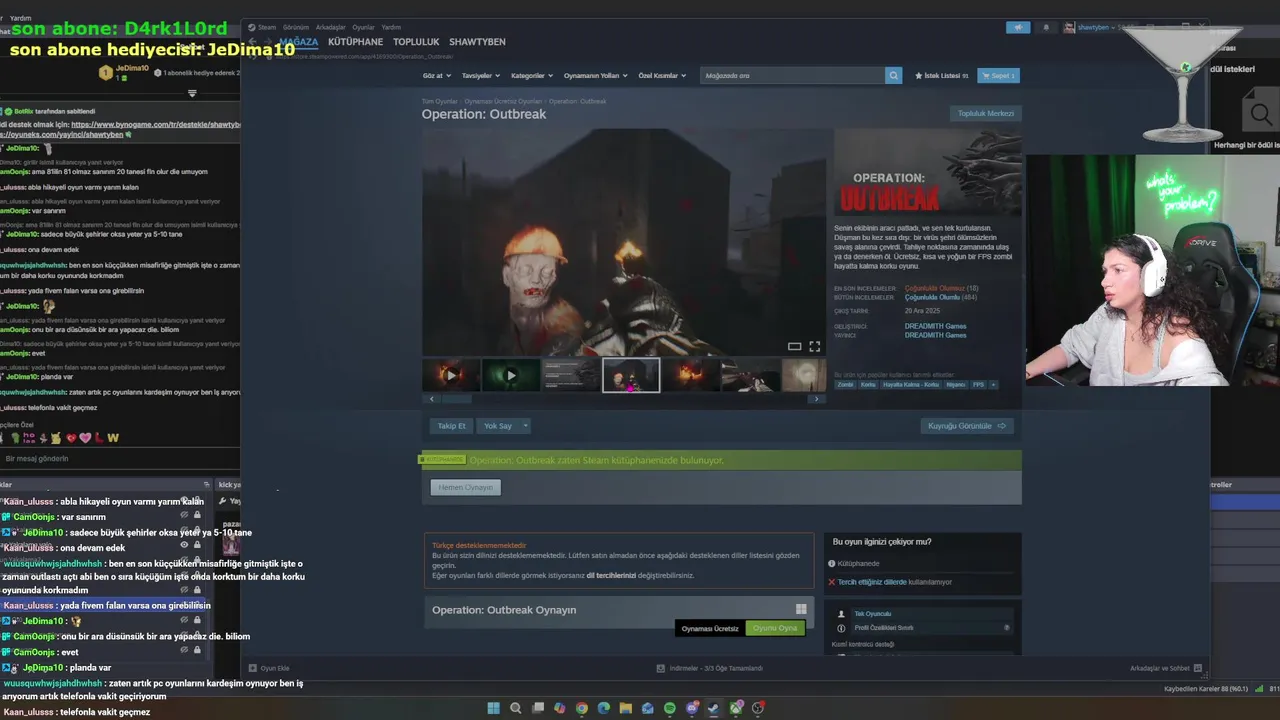This screenshot has height=720, width=1280.
Task: Open the Steam menu
Action: 263,27
